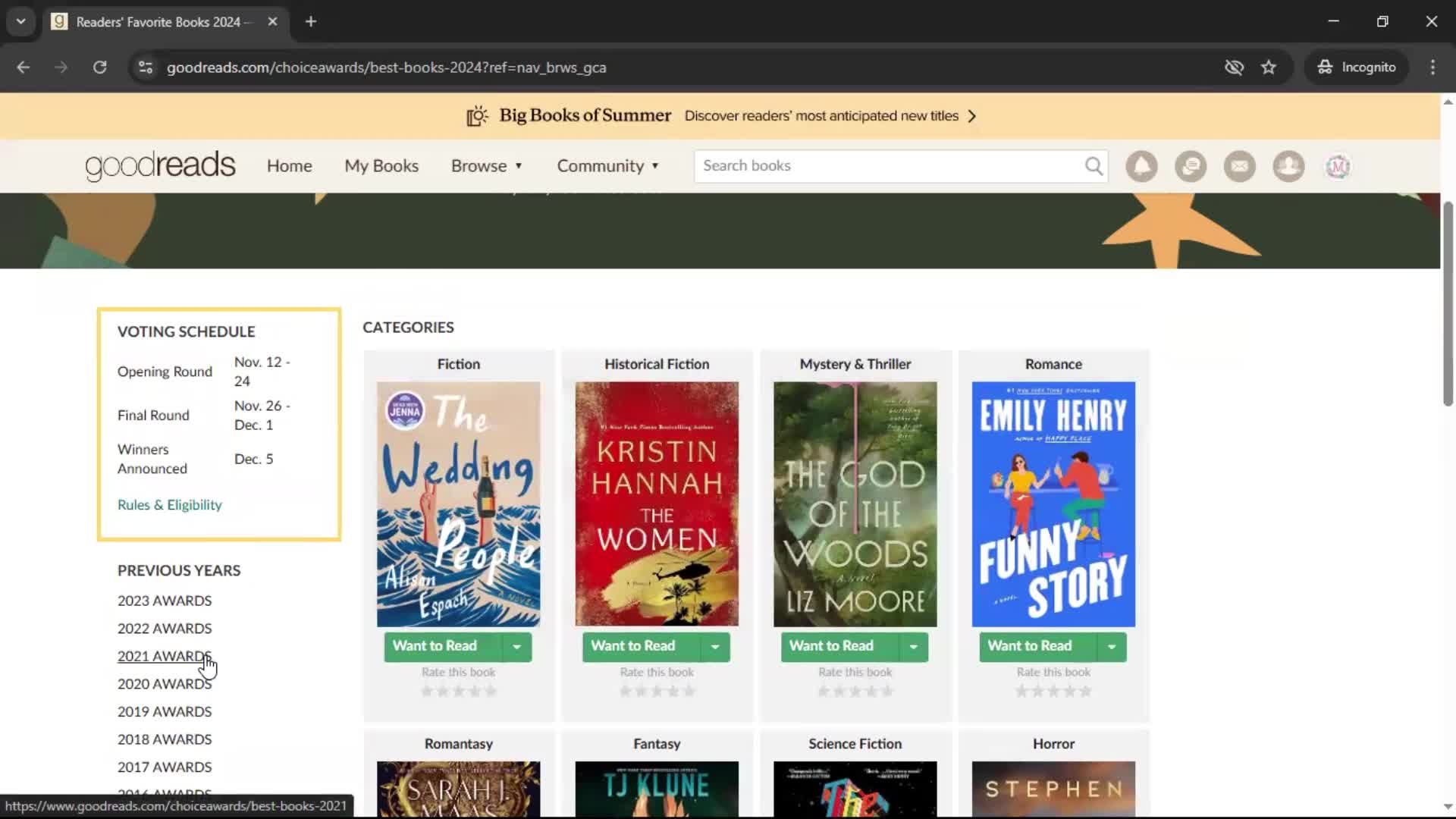Click the search magnifier icon
1456x819 pixels.
[x=1093, y=165]
